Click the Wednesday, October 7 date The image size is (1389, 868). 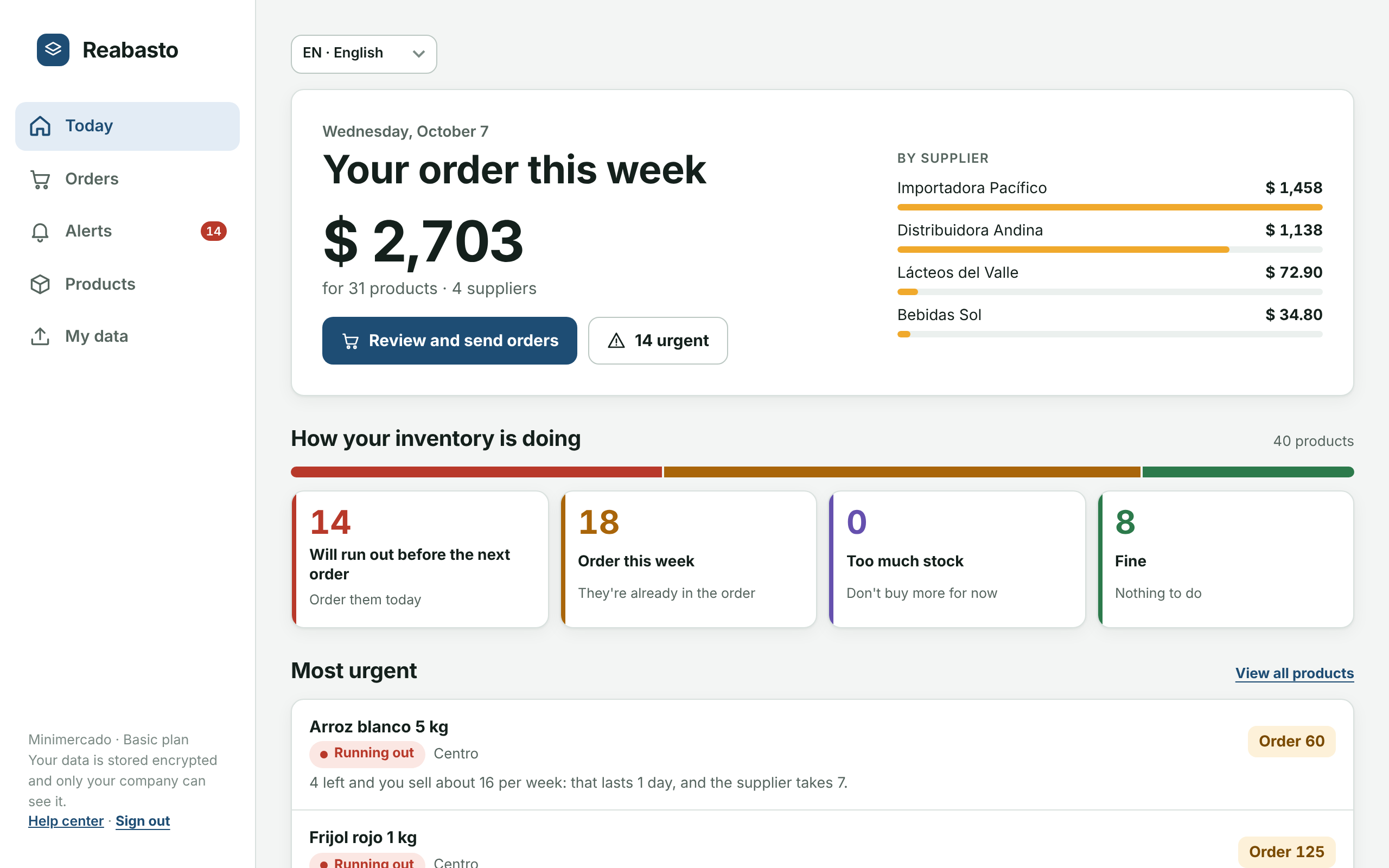point(405,132)
